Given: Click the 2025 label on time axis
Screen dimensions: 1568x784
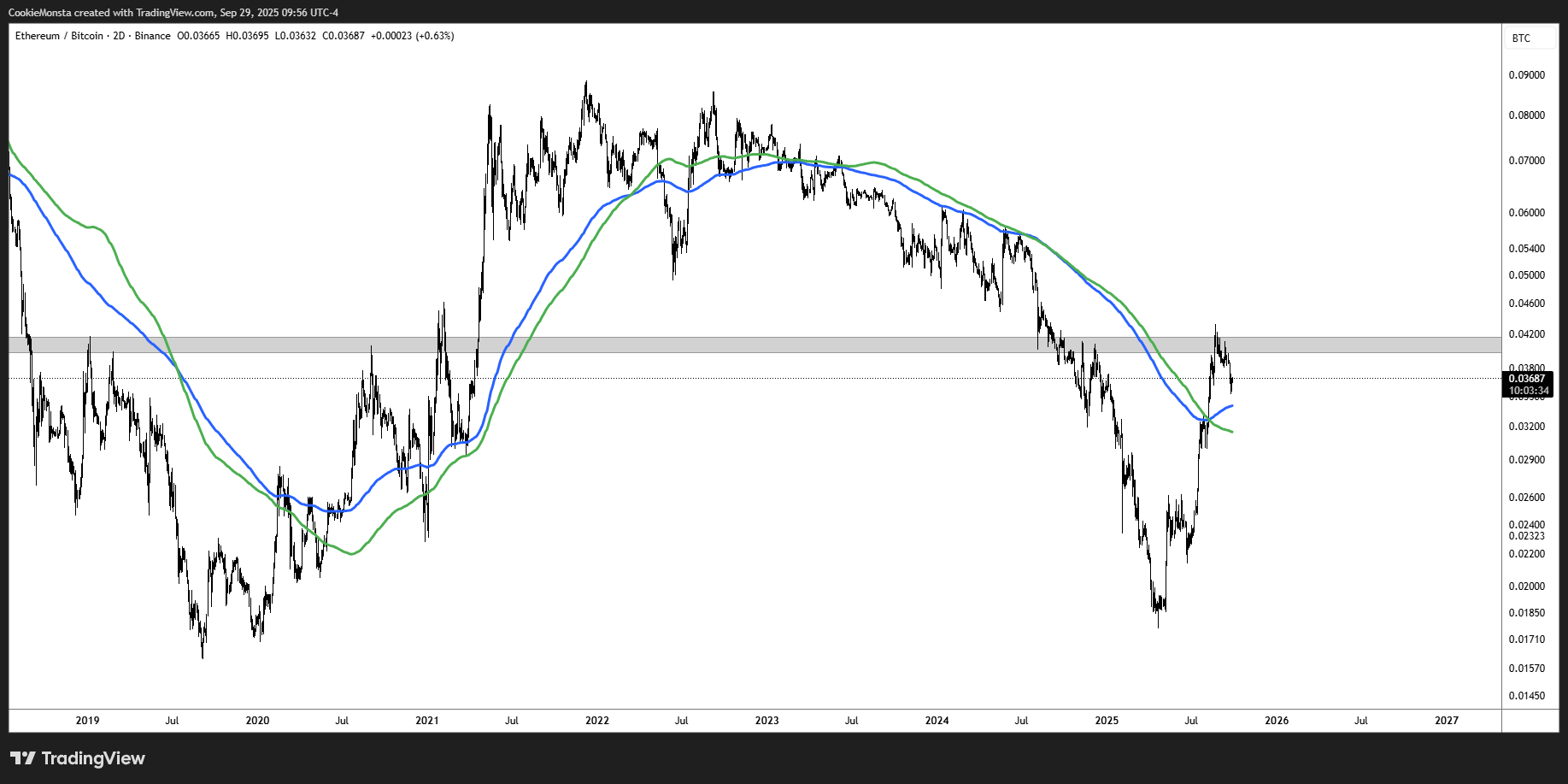Looking at the screenshot, I should click(x=1107, y=721).
